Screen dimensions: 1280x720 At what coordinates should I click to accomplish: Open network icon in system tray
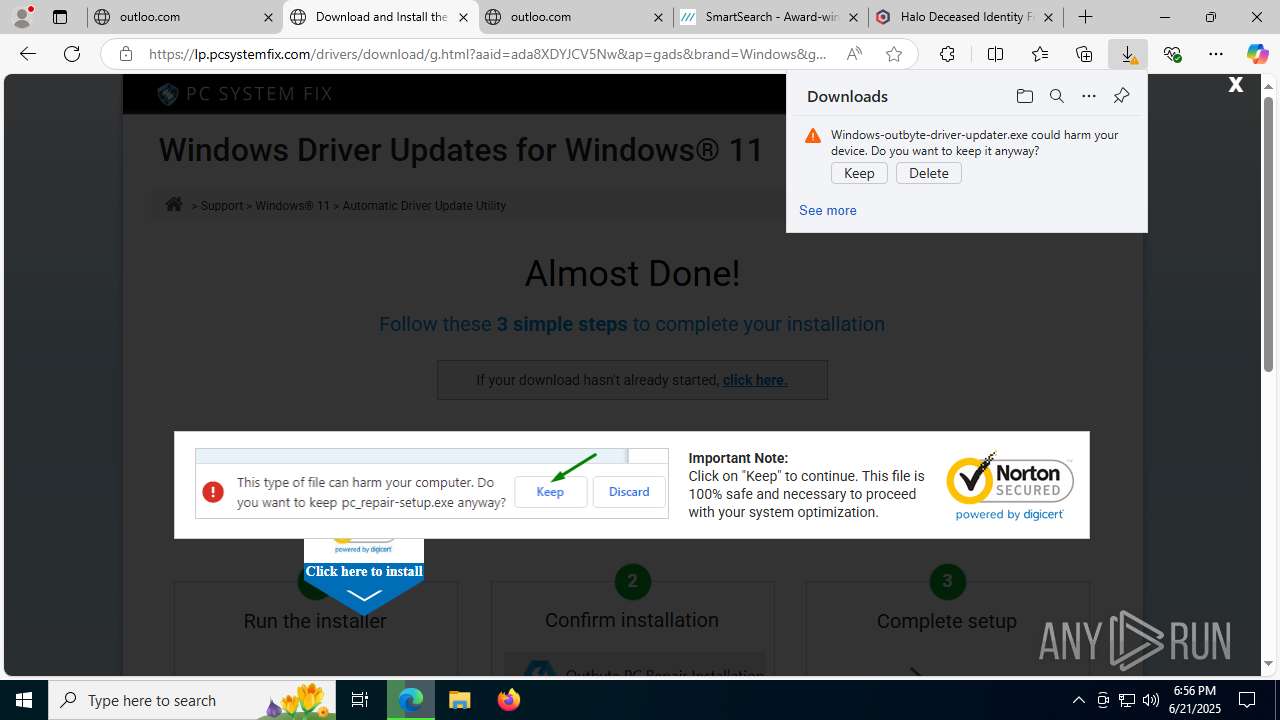(x=1127, y=700)
